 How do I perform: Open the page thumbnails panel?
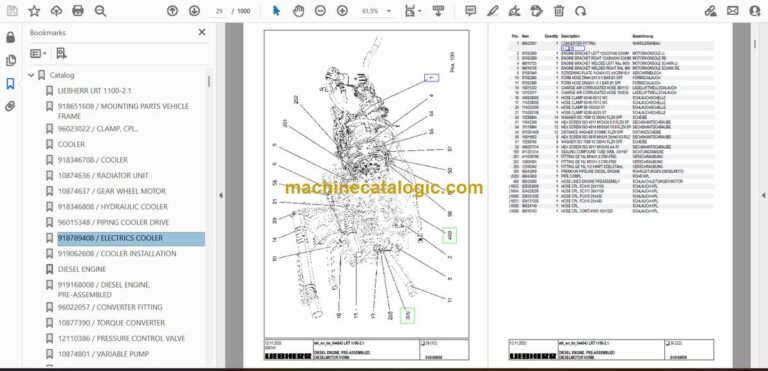pyautogui.click(x=10, y=60)
